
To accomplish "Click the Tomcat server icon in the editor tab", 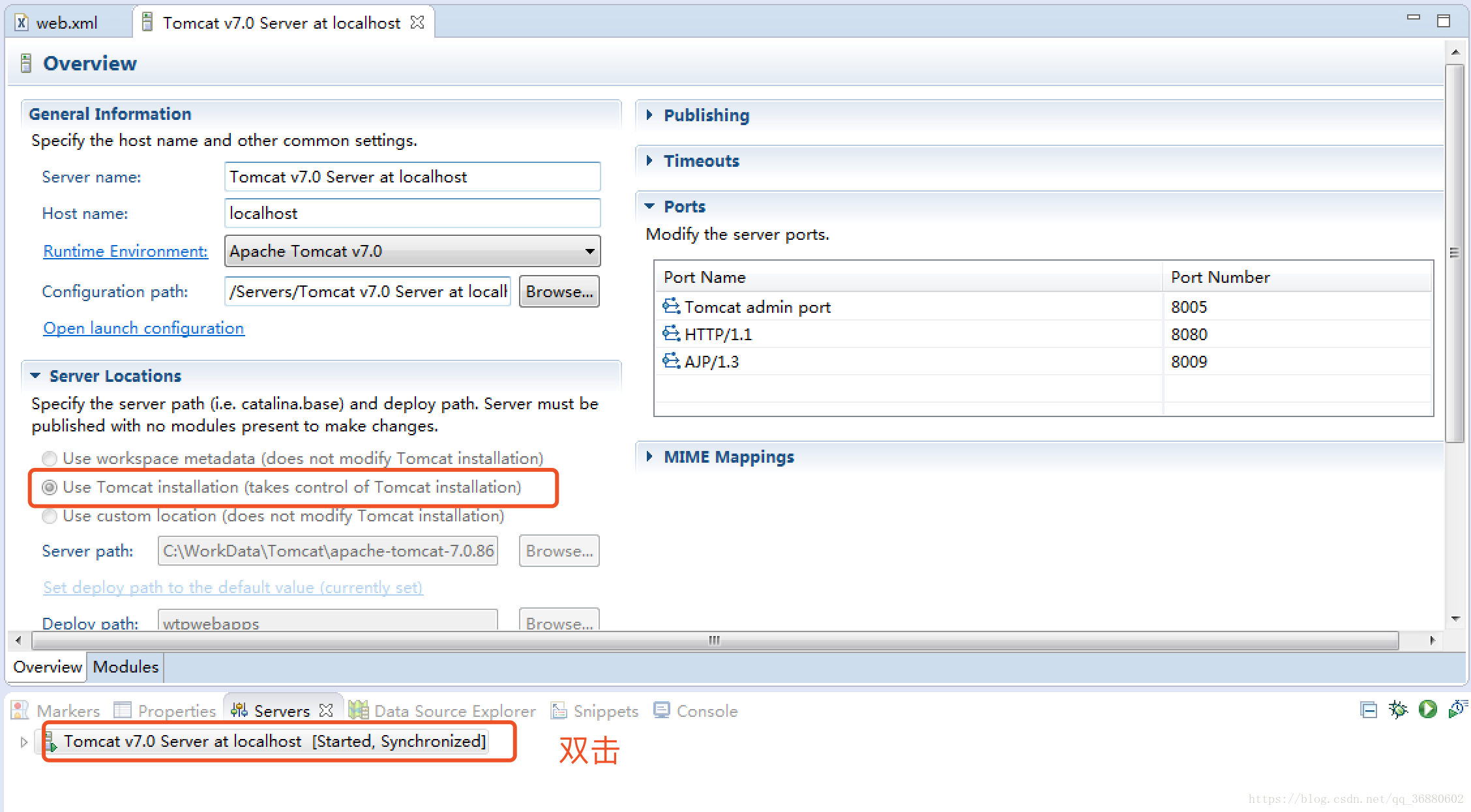I will tap(147, 22).
